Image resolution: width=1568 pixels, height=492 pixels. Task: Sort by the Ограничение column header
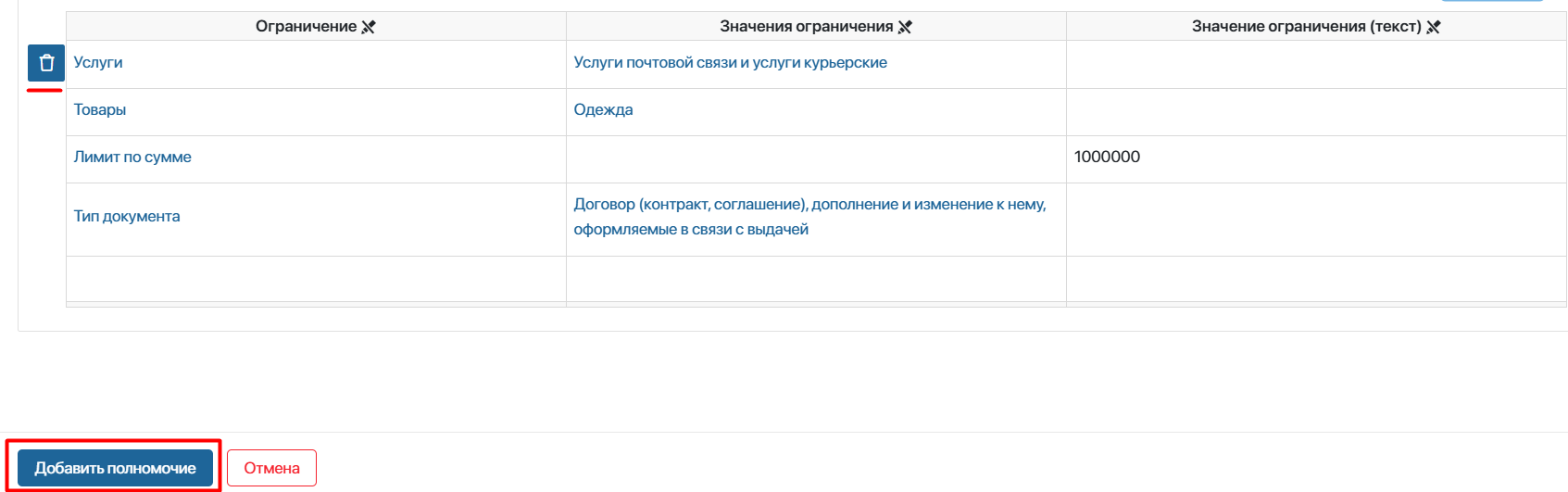click(x=306, y=26)
